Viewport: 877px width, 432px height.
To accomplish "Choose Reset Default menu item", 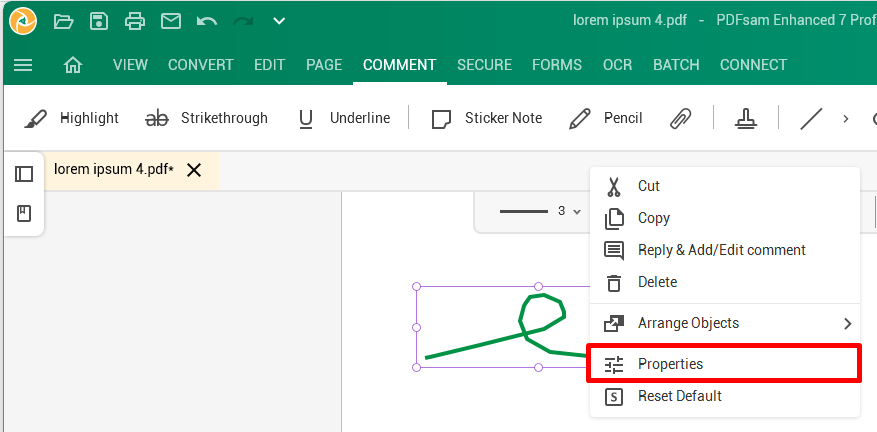I will pos(725,396).
